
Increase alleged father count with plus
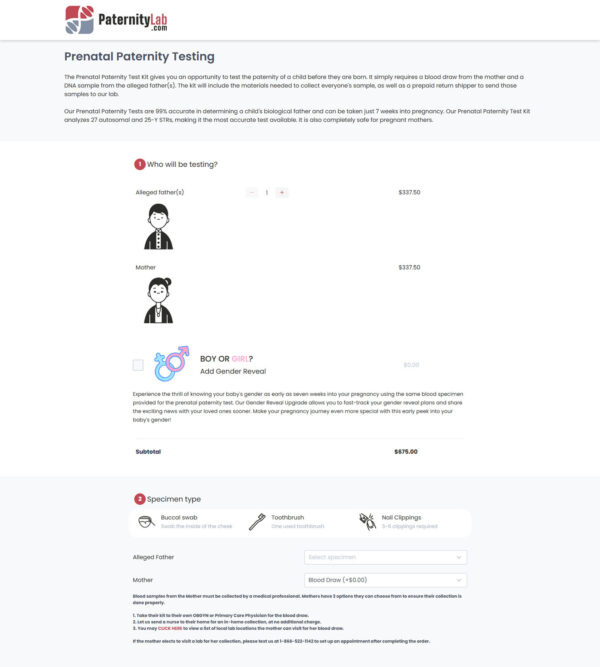point(282,192)
